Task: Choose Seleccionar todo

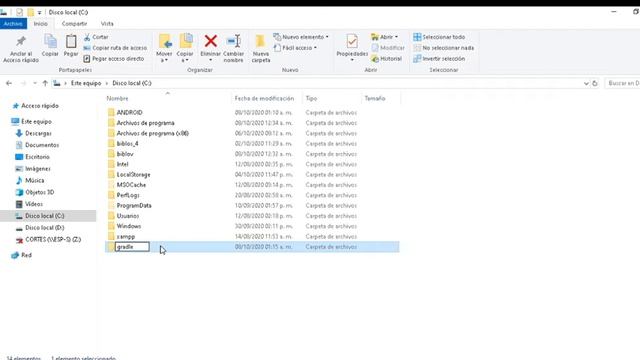Action: click(x=439, y=37)
